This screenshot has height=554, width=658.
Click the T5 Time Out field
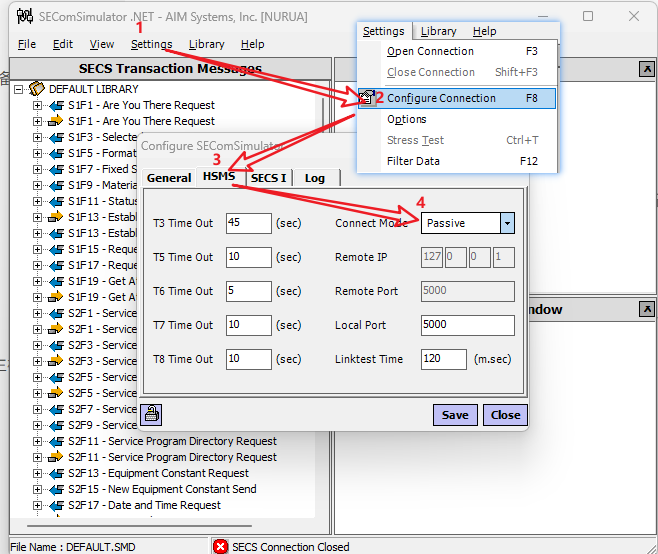(248, 257)
